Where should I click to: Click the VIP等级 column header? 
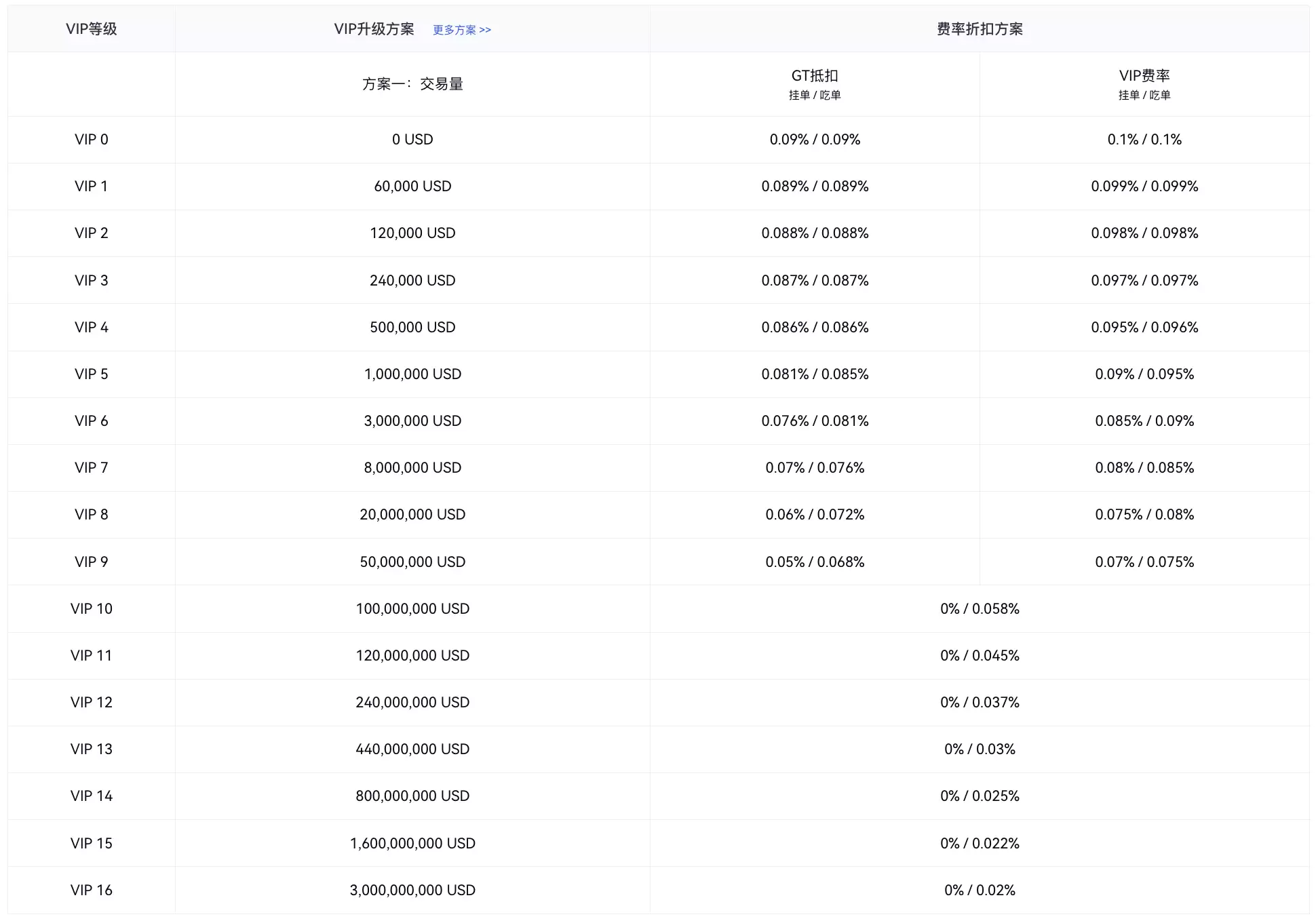(91, 29)
